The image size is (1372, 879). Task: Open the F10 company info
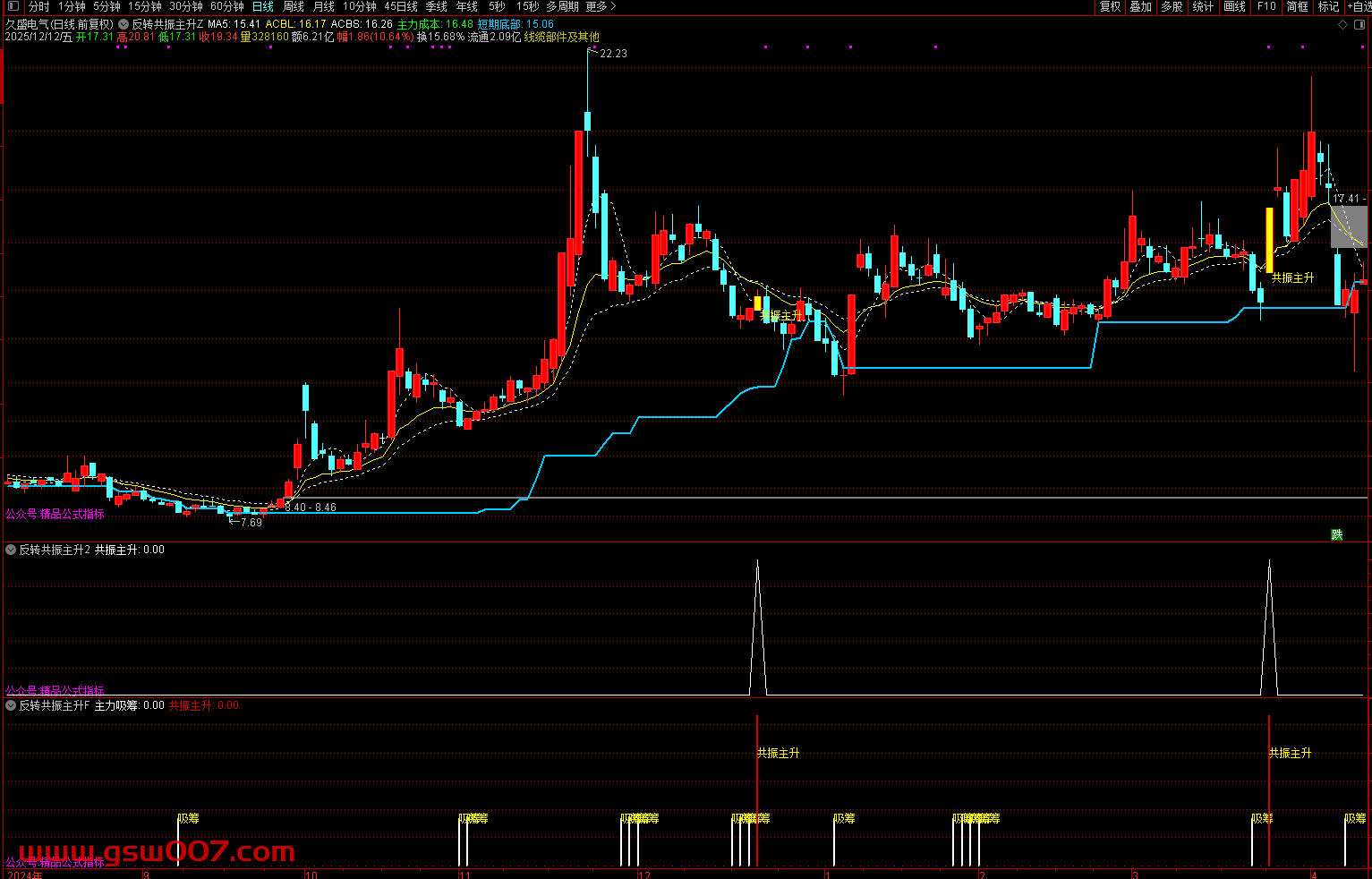click(1265, 6)
